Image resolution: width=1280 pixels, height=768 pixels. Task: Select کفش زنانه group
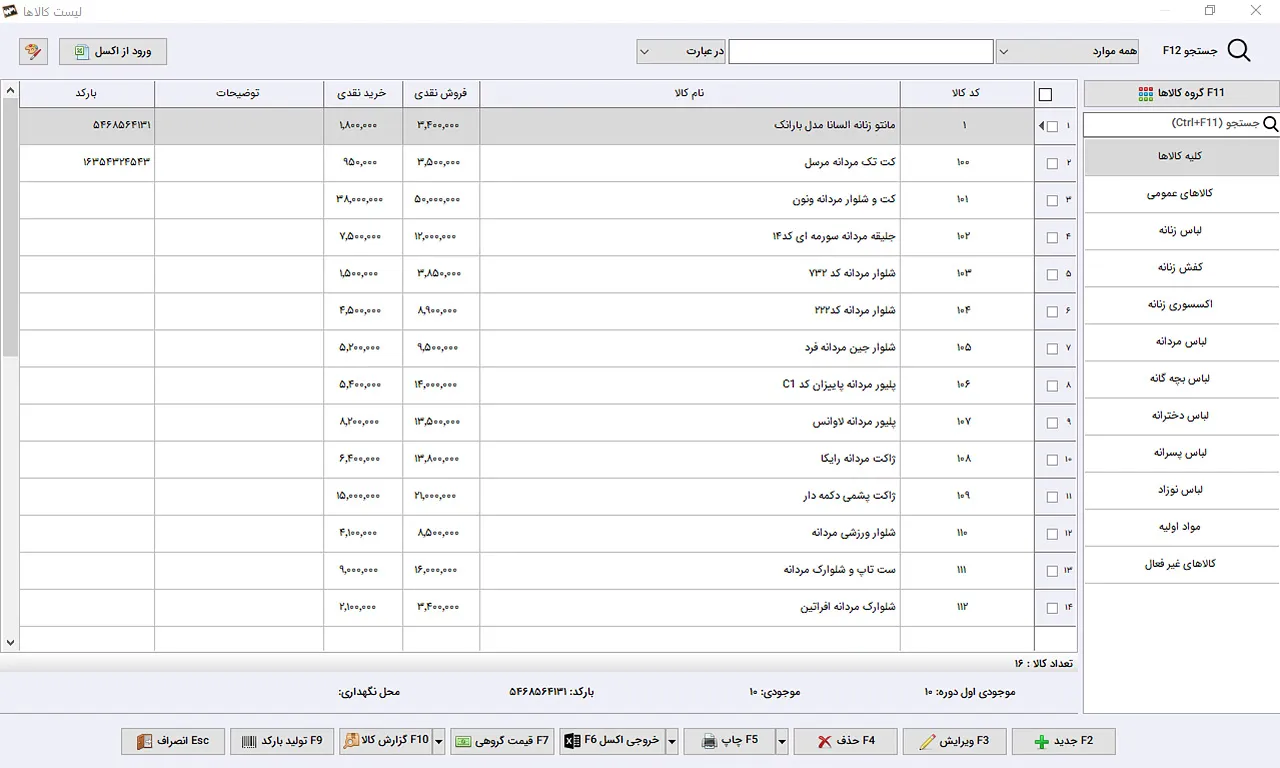[1181, 268]
